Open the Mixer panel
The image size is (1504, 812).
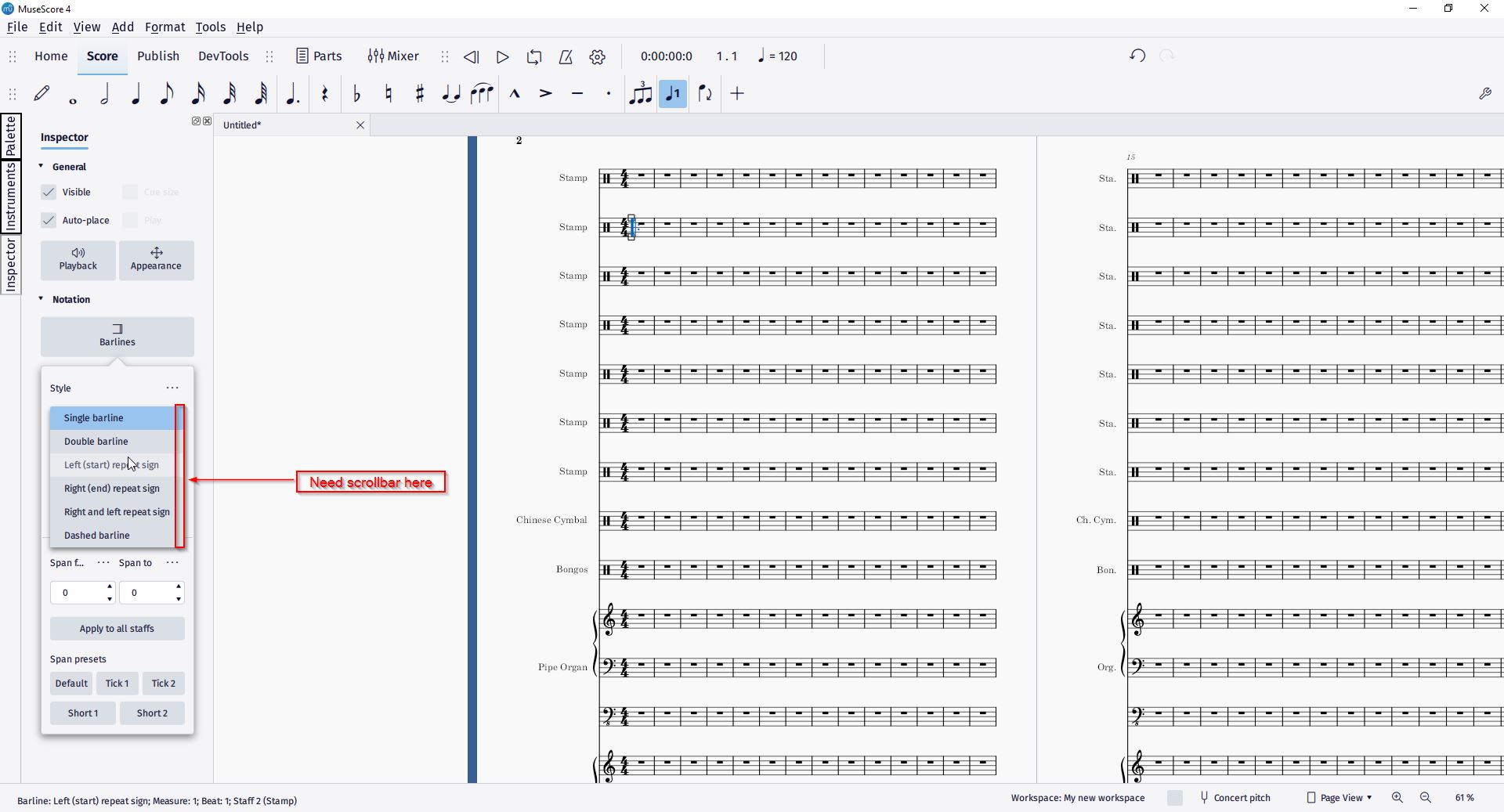tap(393, 56)
